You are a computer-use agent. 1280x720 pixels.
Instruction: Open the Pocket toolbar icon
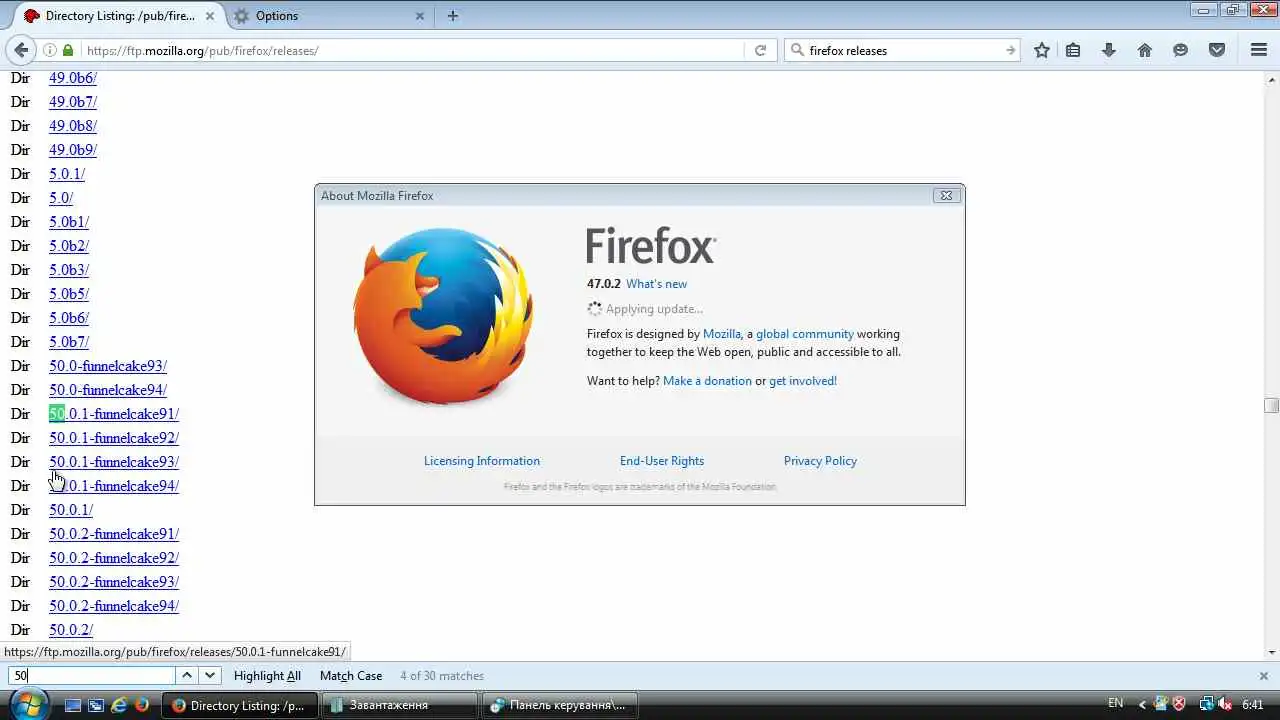[x=1217, y=50]
